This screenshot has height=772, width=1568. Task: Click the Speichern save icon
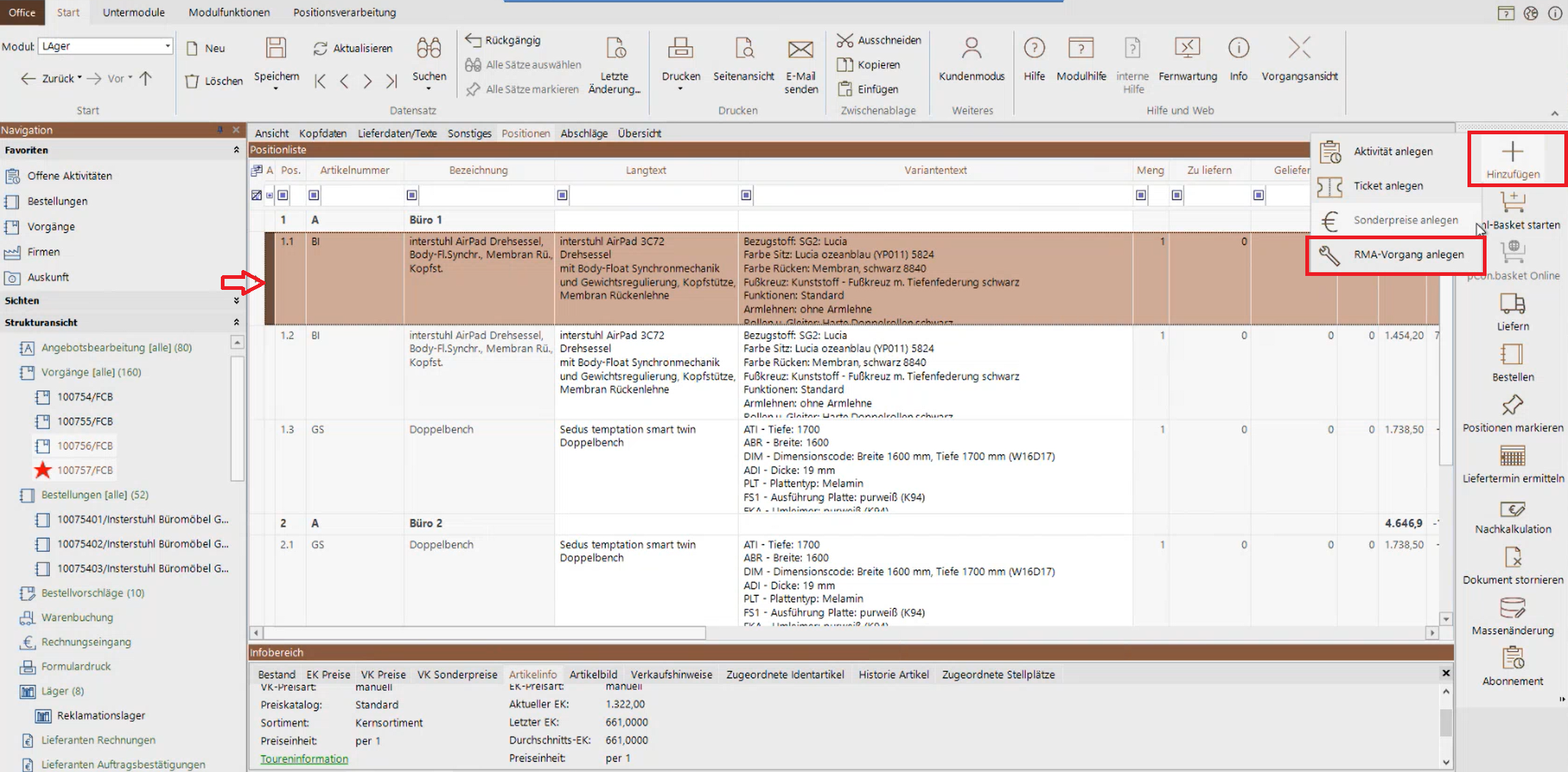276,48
